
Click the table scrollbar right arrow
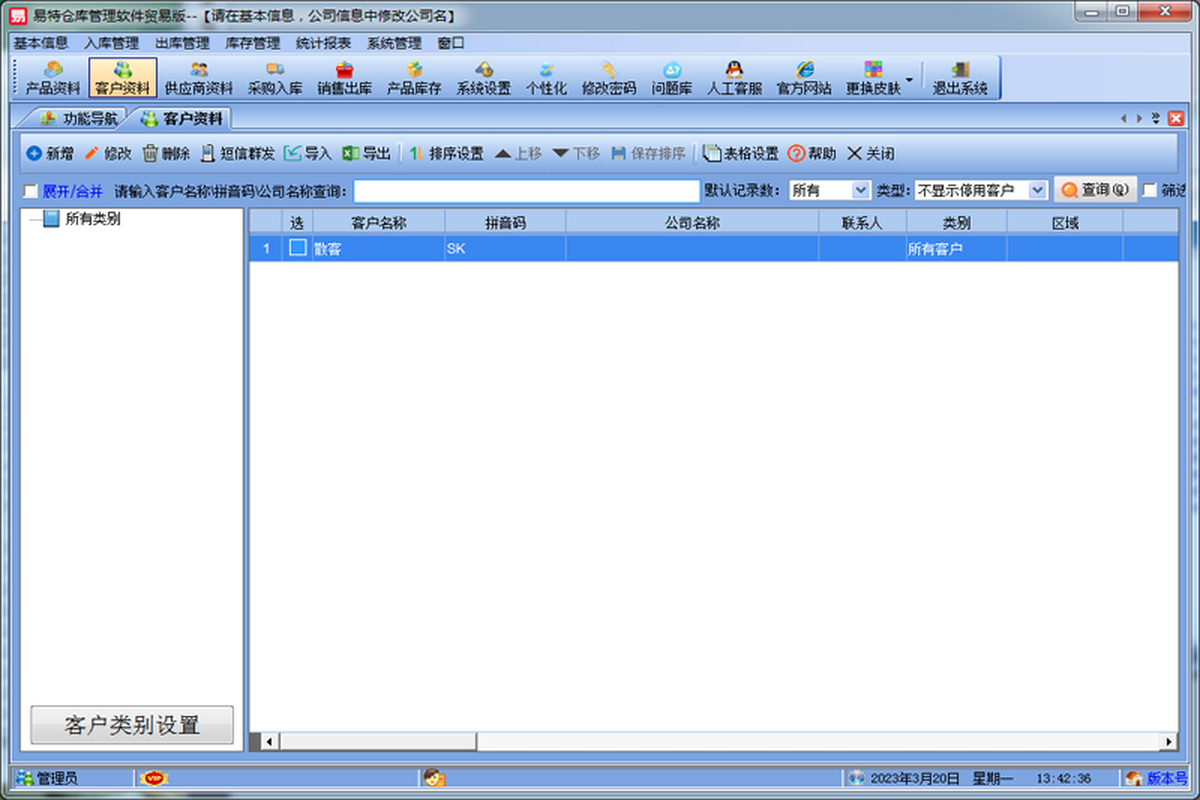(x=1169, y=741)
